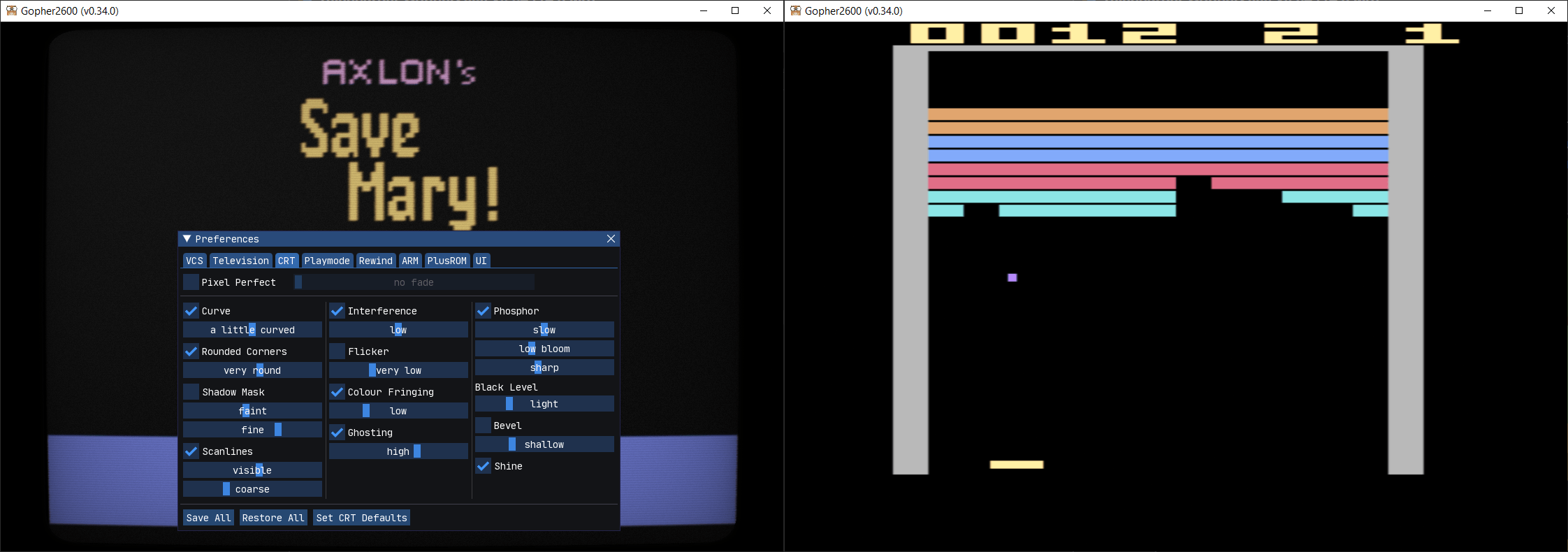Adjust the 'low bloom' slider

(x=544, y=349)
